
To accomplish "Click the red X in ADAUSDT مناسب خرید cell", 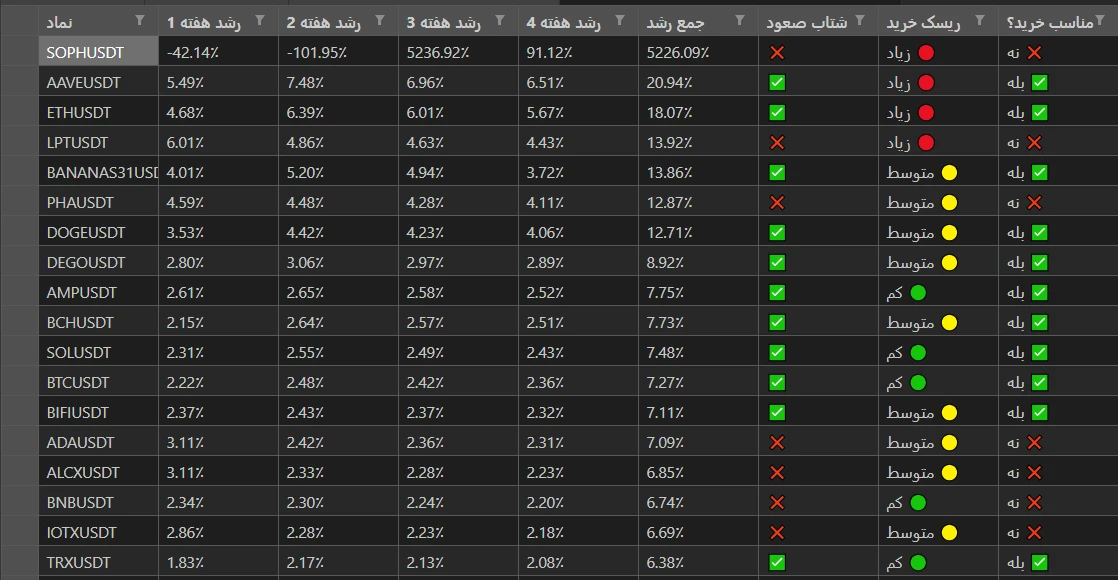I will click(x=1034, y=443).
